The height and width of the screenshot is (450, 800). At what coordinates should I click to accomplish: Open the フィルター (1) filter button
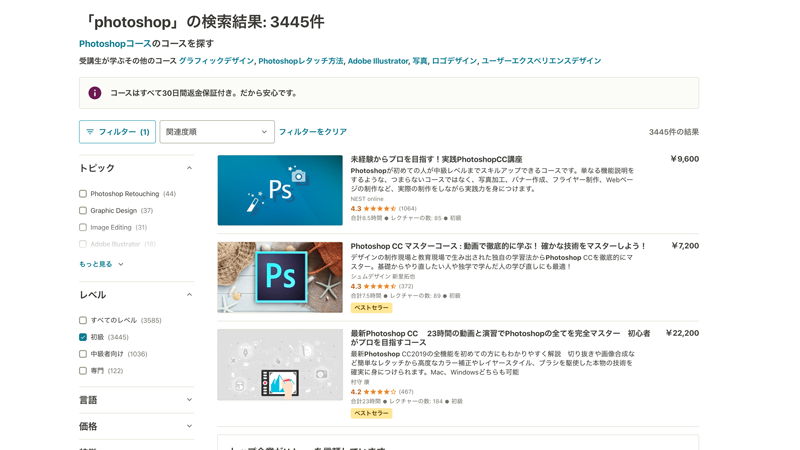pos(117,132)
